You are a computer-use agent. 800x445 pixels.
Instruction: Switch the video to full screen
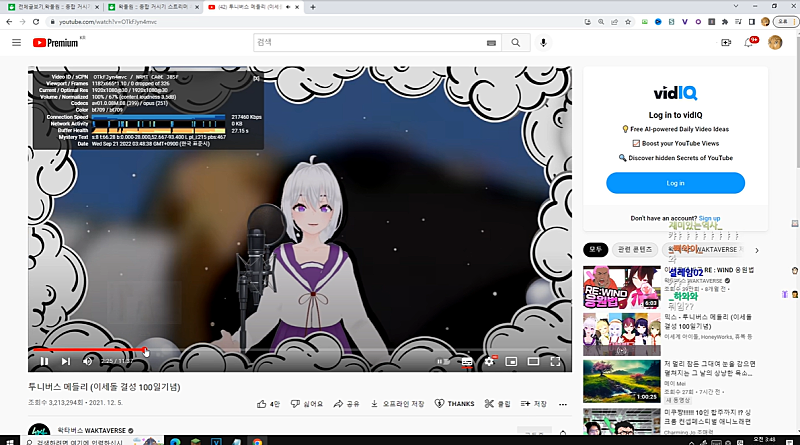coord(555,361)
